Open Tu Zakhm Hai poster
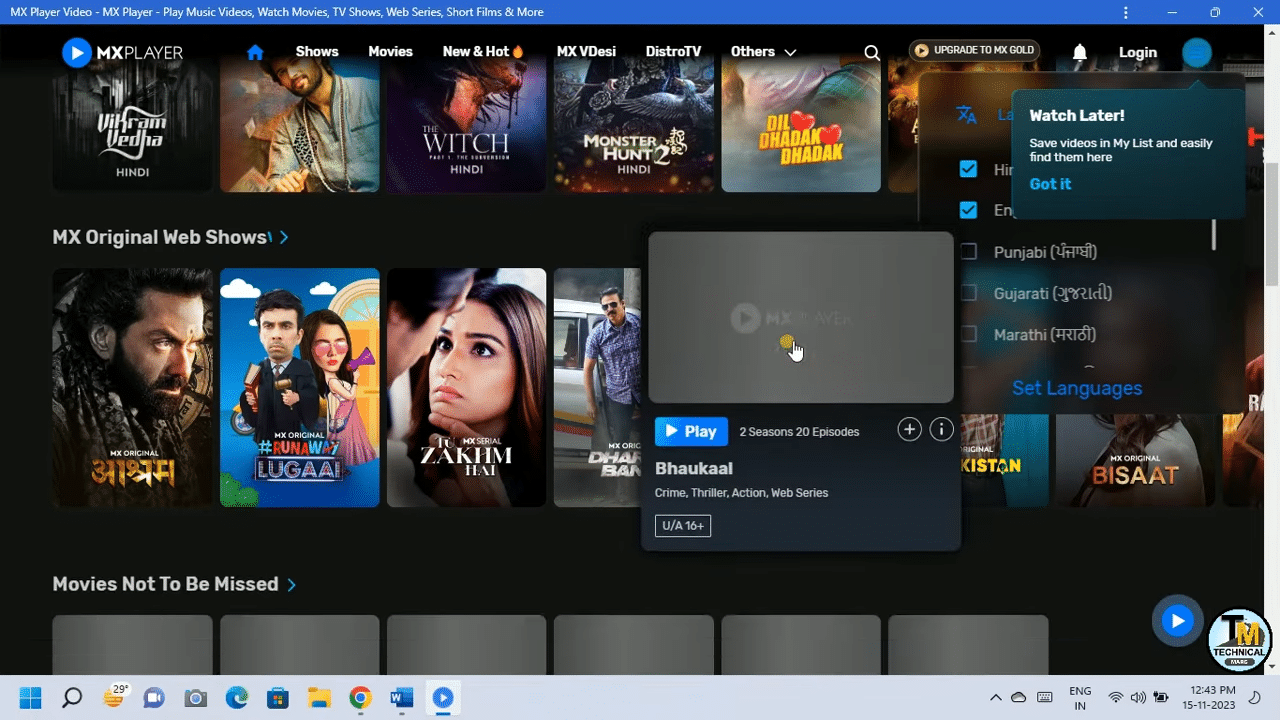 [x=466, y=387]
